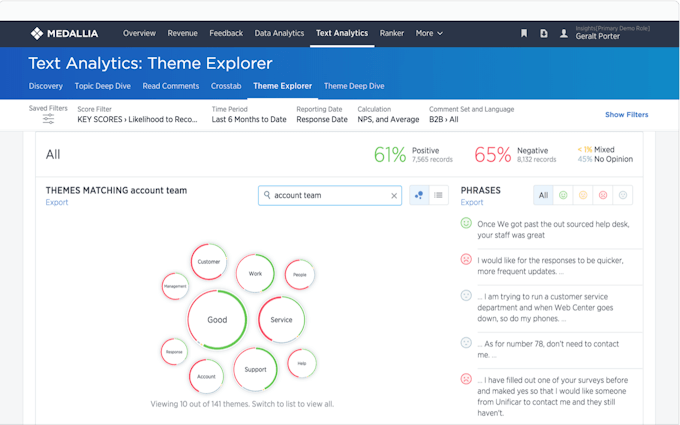Viewport: 680px width, 425px height.
Task: Select the Support theme bubble
Action: [255, 369]
